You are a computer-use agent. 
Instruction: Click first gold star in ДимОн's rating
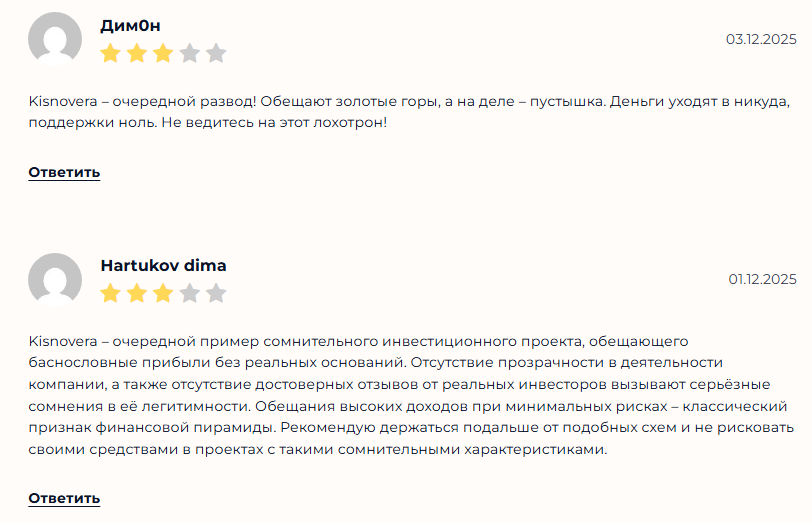(110, 53)
